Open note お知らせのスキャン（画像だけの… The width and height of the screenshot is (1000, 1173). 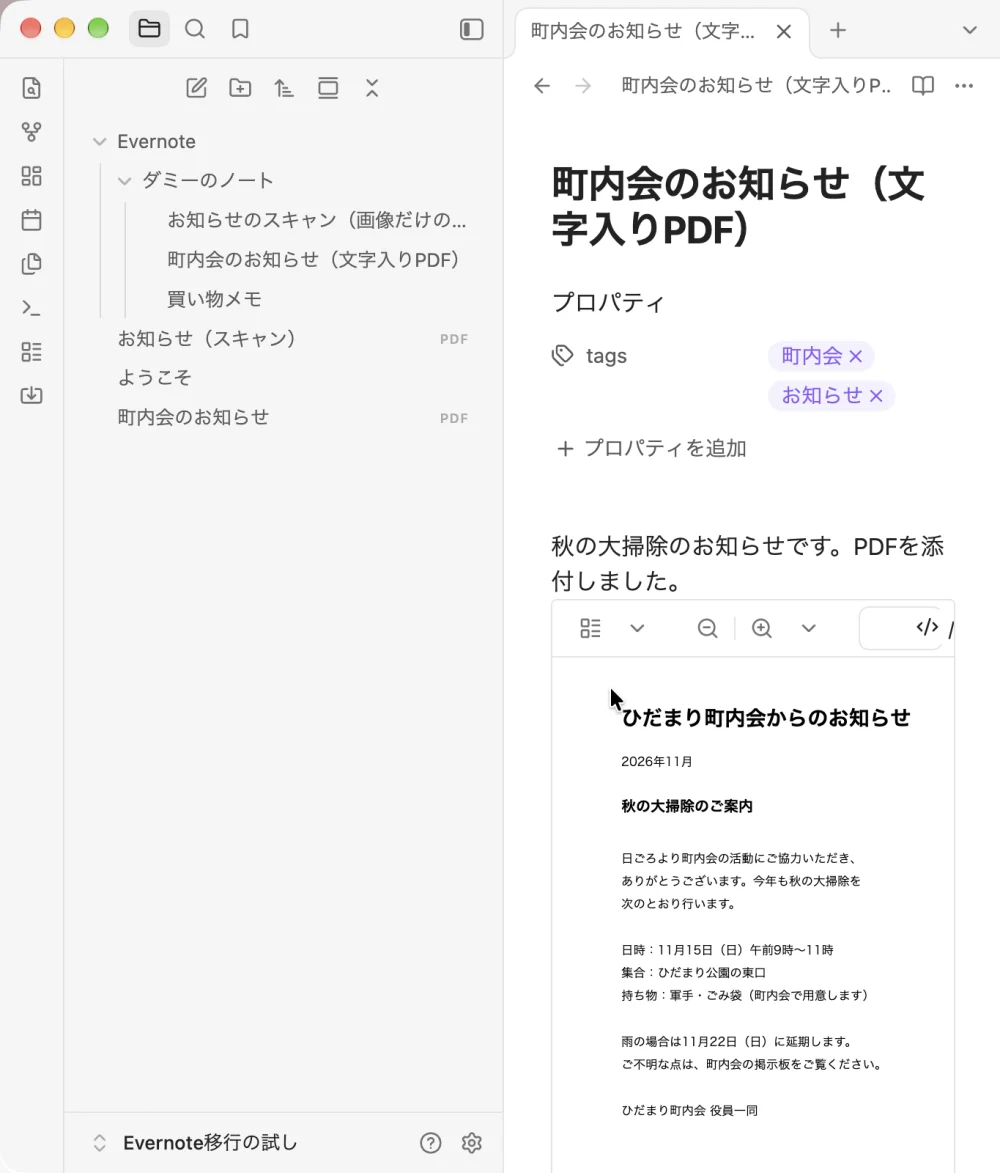(x=316, y=220)
